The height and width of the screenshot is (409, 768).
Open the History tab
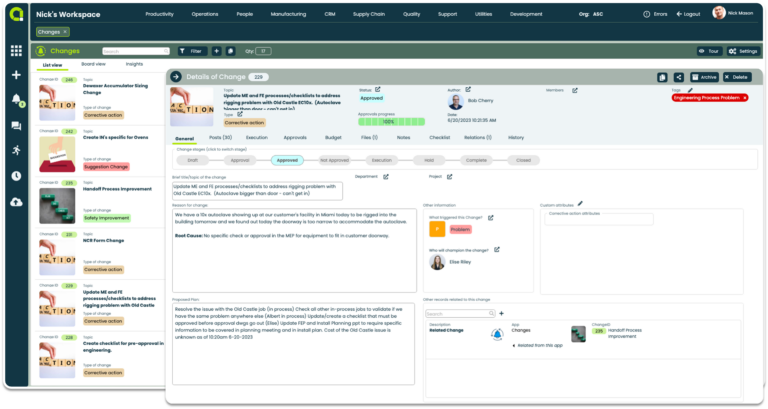click(516, 138)
